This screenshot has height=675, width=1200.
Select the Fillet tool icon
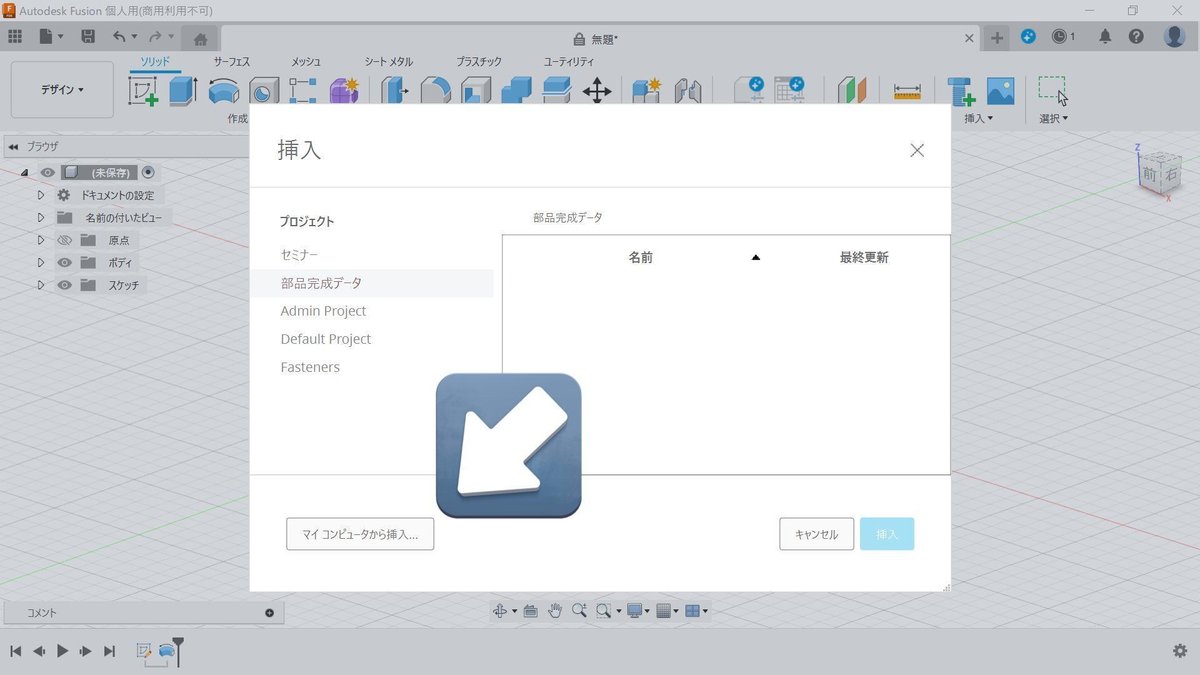click(x=435, y=91)
